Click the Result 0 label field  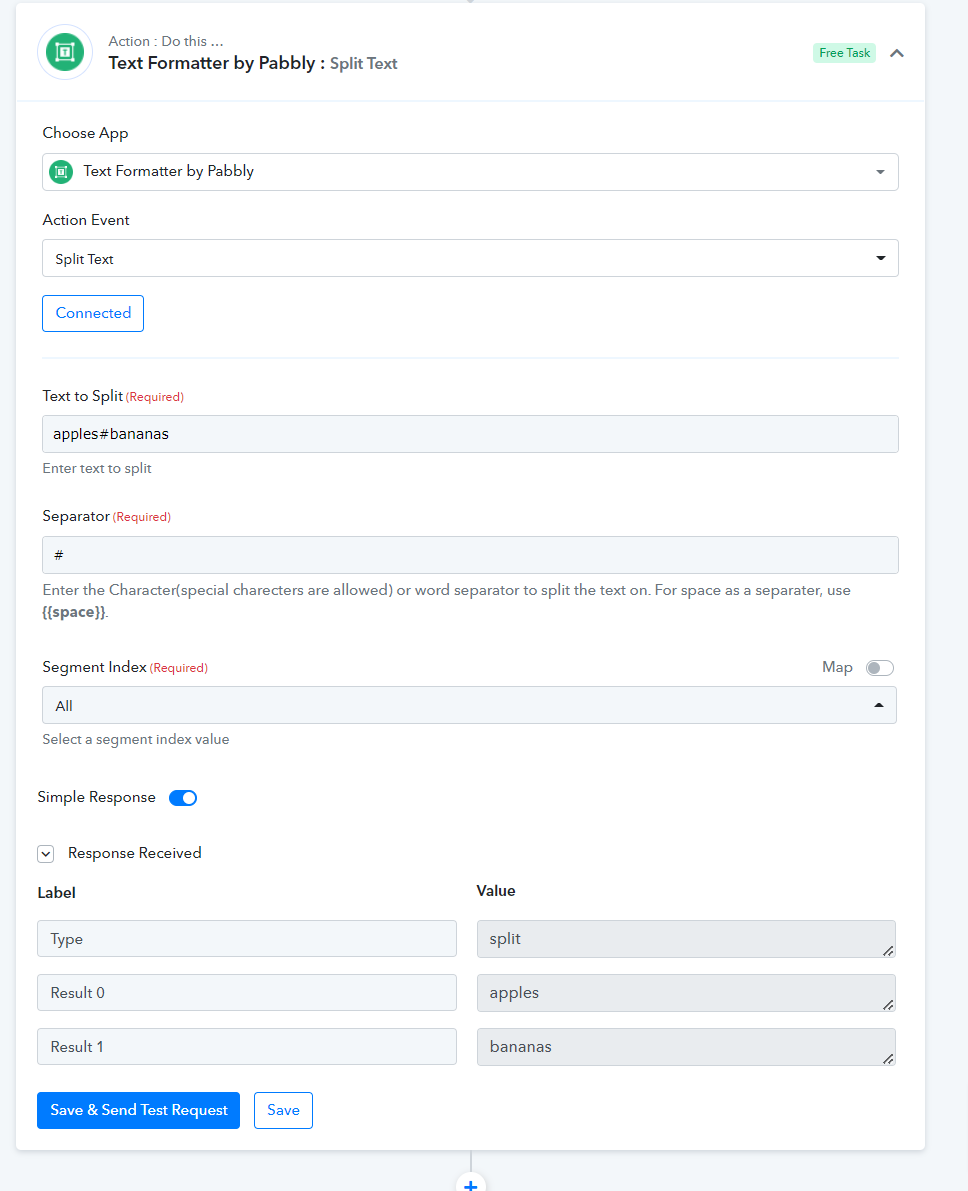tap(247, 993)
